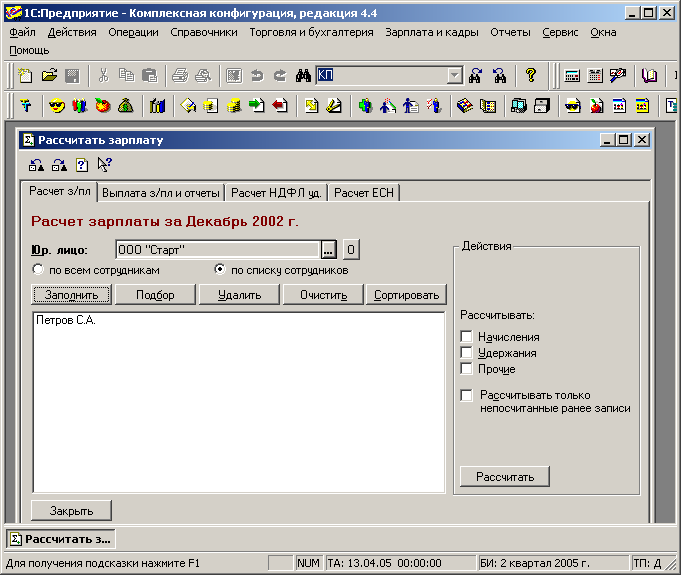This screenshot has height=575, width=681.
Task: Select 'по списку сотрудников' radio button
Action: [x=220, y=270]
